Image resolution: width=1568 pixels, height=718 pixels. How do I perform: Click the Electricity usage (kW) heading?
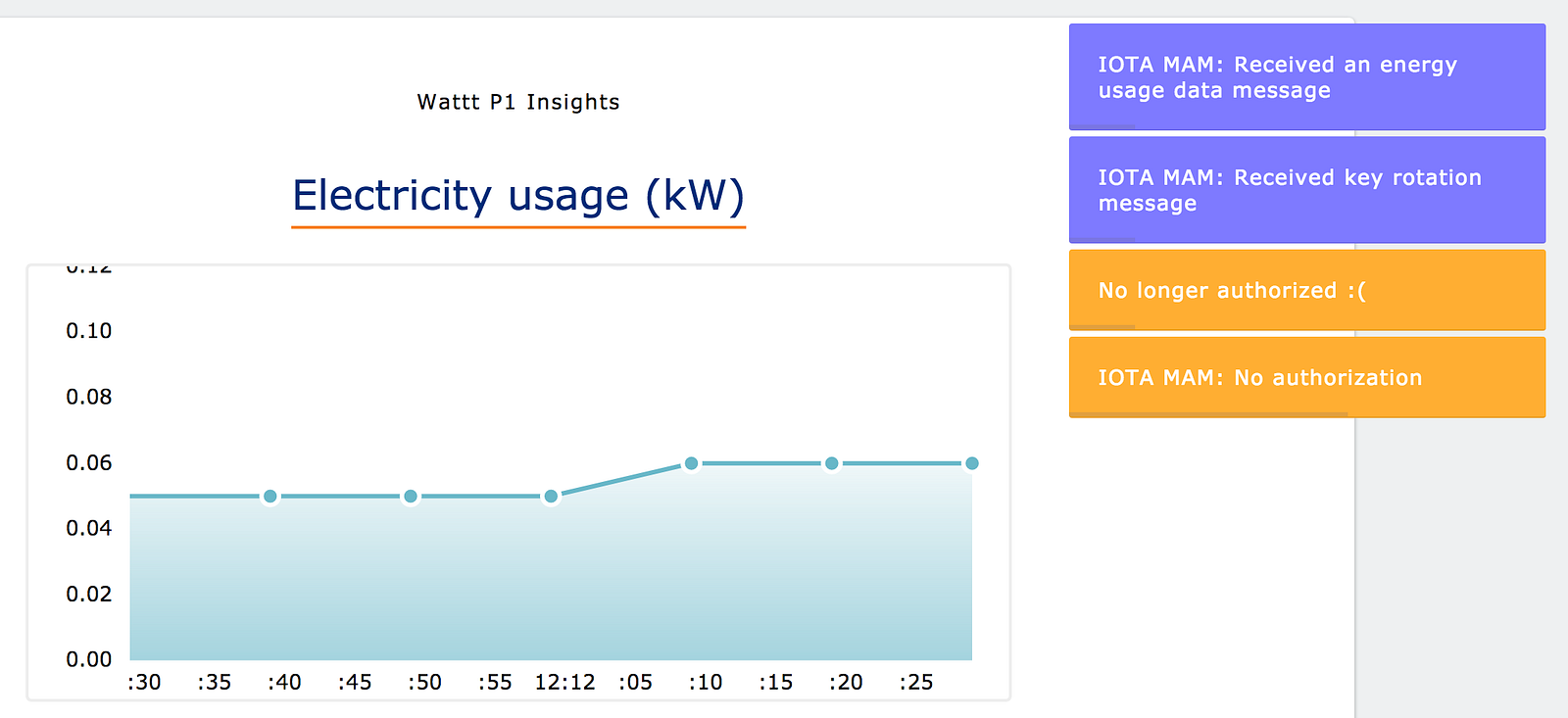point(518,196)
